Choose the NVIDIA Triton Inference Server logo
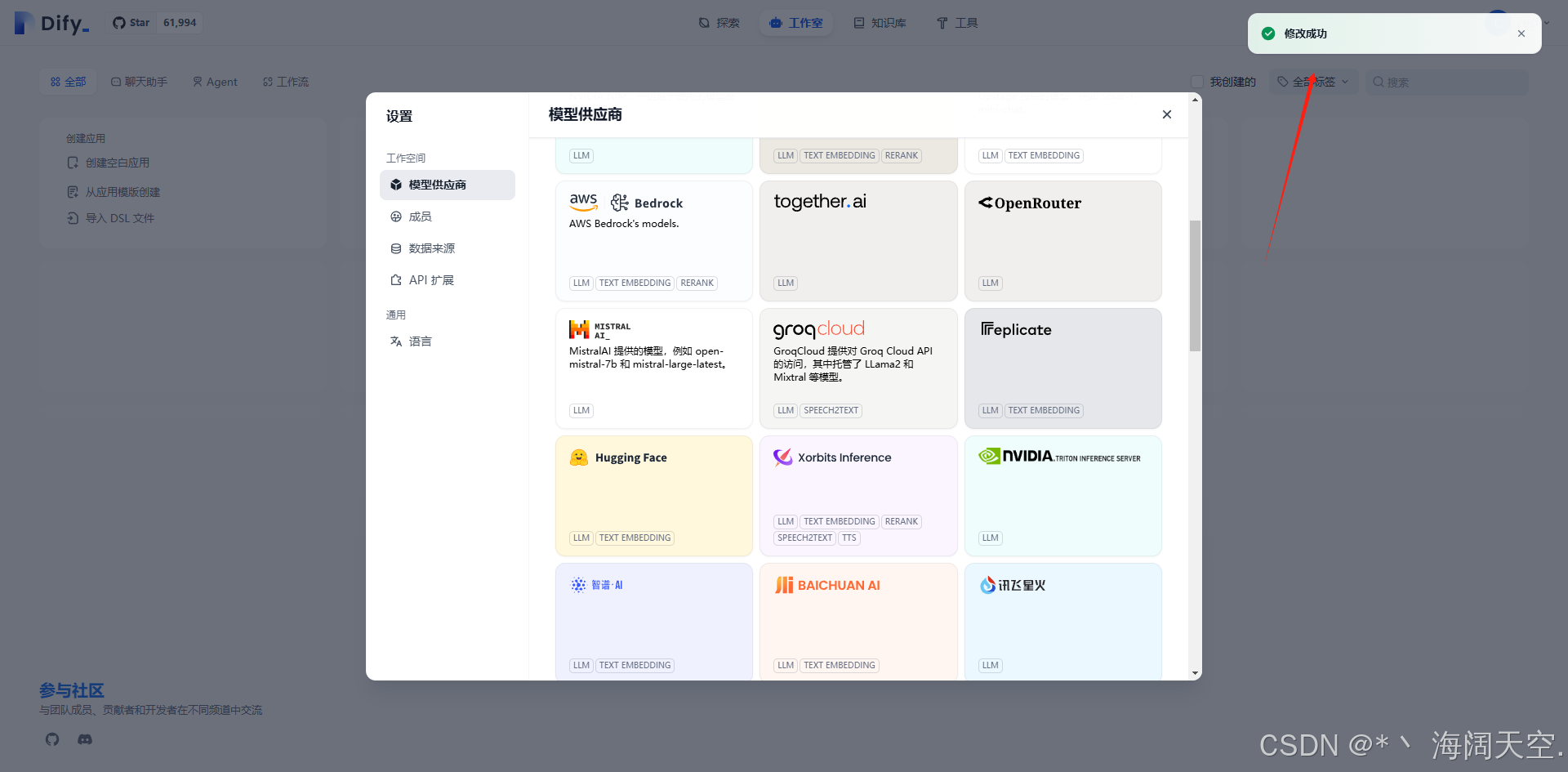 (1059, 457)
